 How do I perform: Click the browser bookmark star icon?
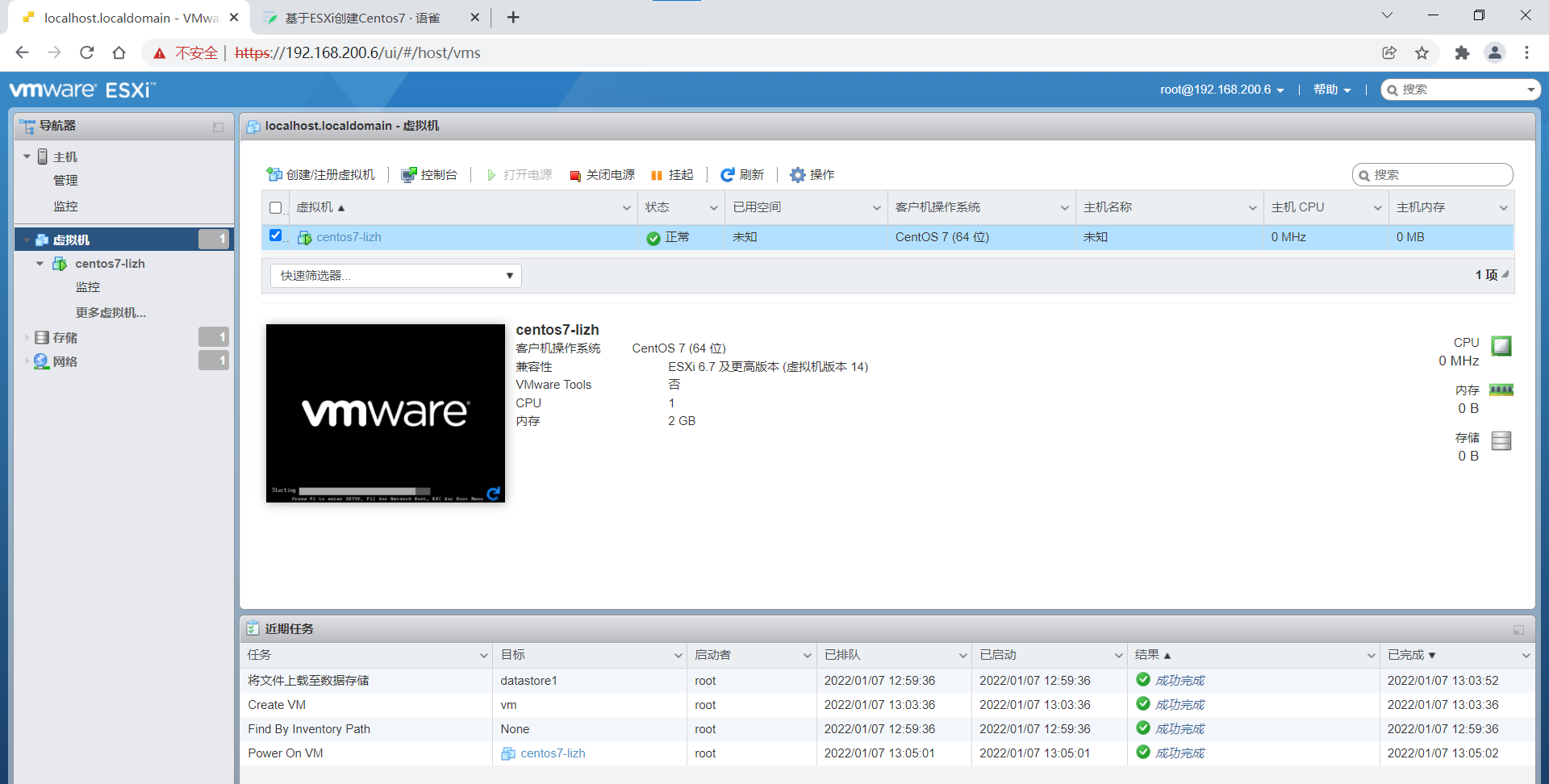[x=1422, y=52]
